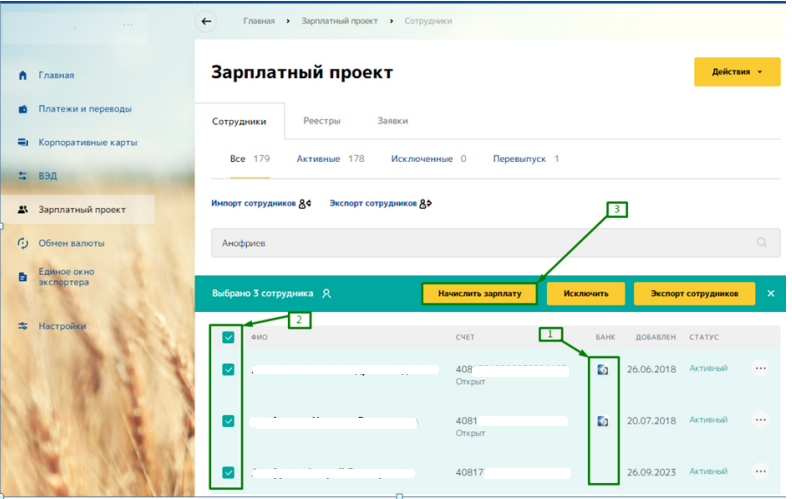Open three-dots menu for 26.09.2023 row

[761, 472]
